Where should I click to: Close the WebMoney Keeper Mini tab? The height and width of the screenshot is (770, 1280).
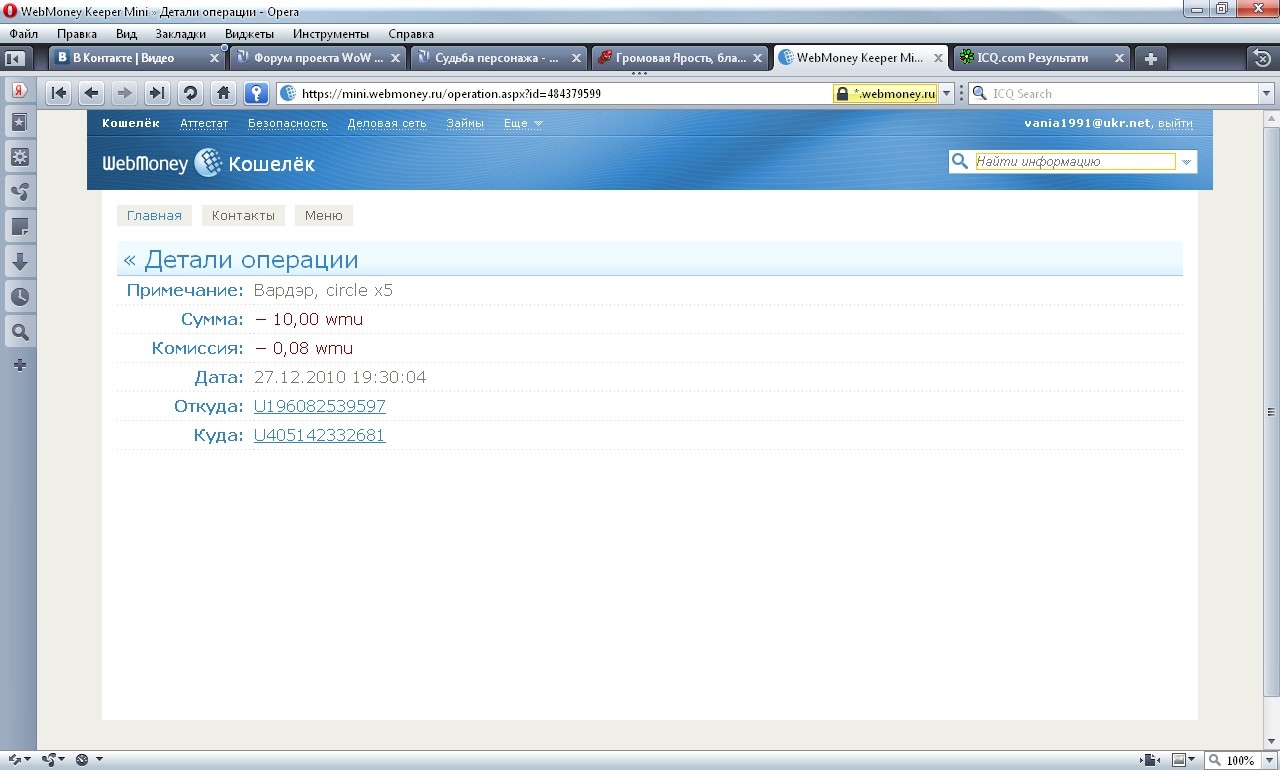pyautogui.click(x=938, y=58)
